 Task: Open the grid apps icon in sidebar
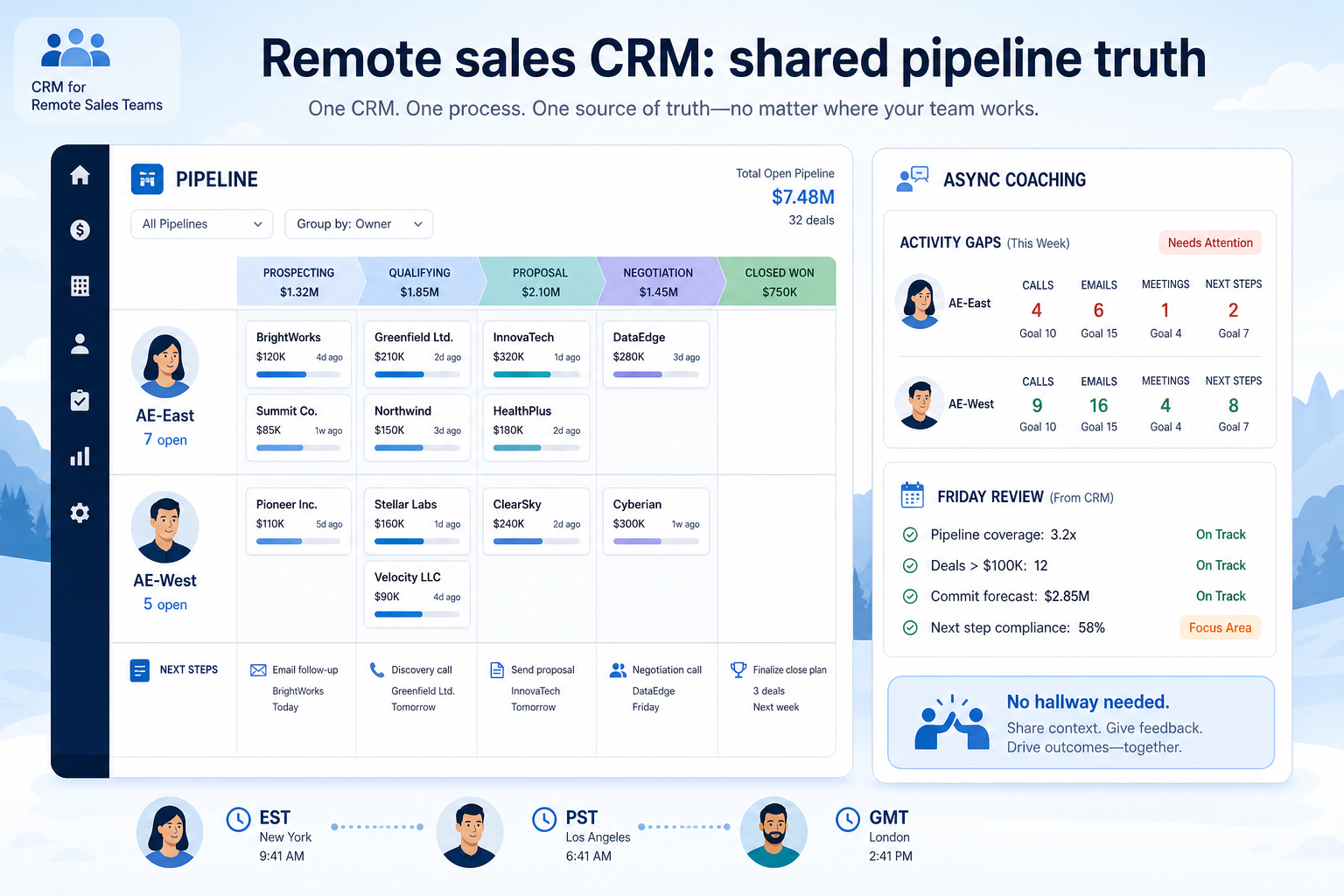[80, 286]
